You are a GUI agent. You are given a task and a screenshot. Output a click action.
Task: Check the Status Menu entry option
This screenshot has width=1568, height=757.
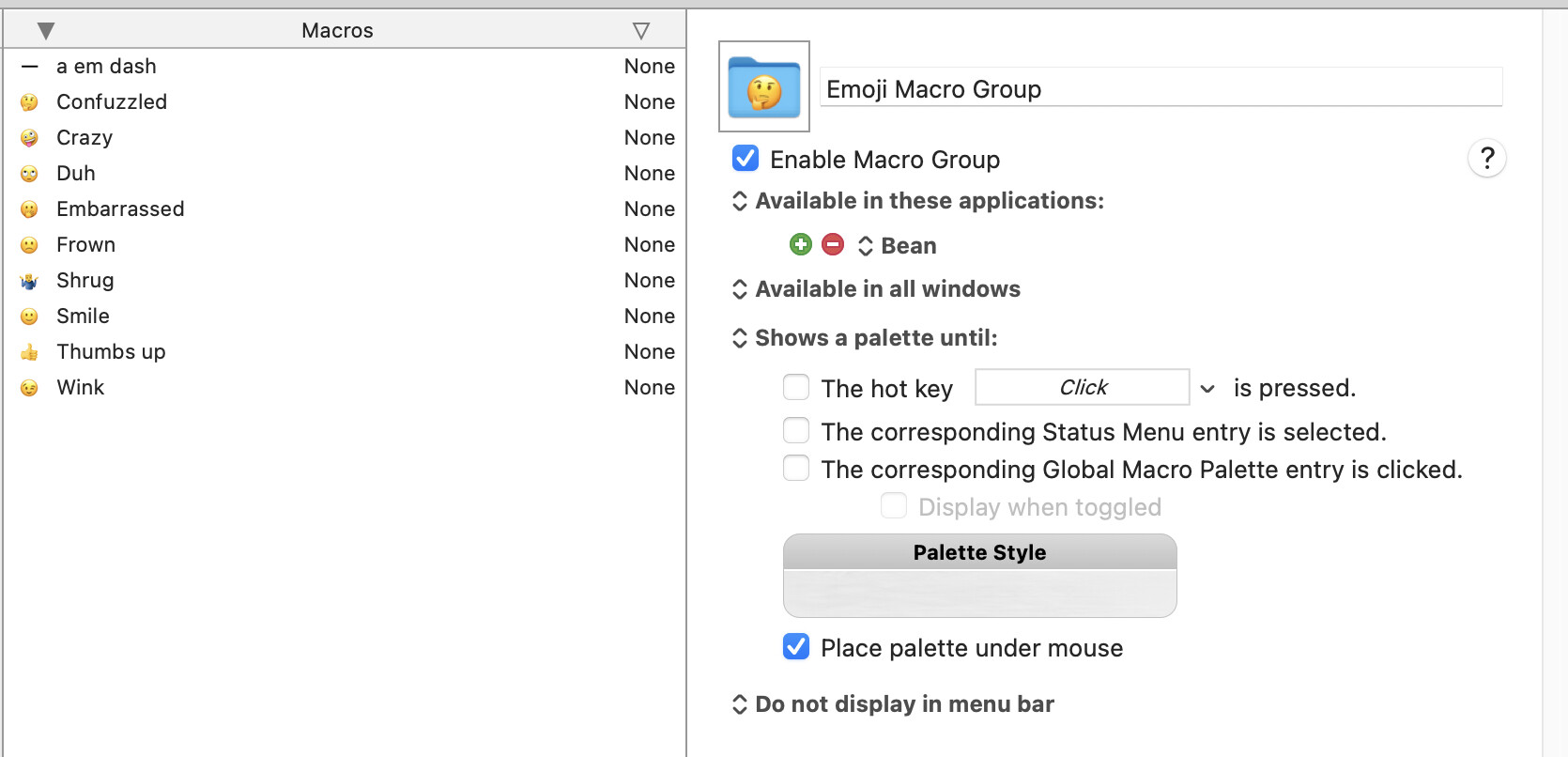[x=796, y=431]
